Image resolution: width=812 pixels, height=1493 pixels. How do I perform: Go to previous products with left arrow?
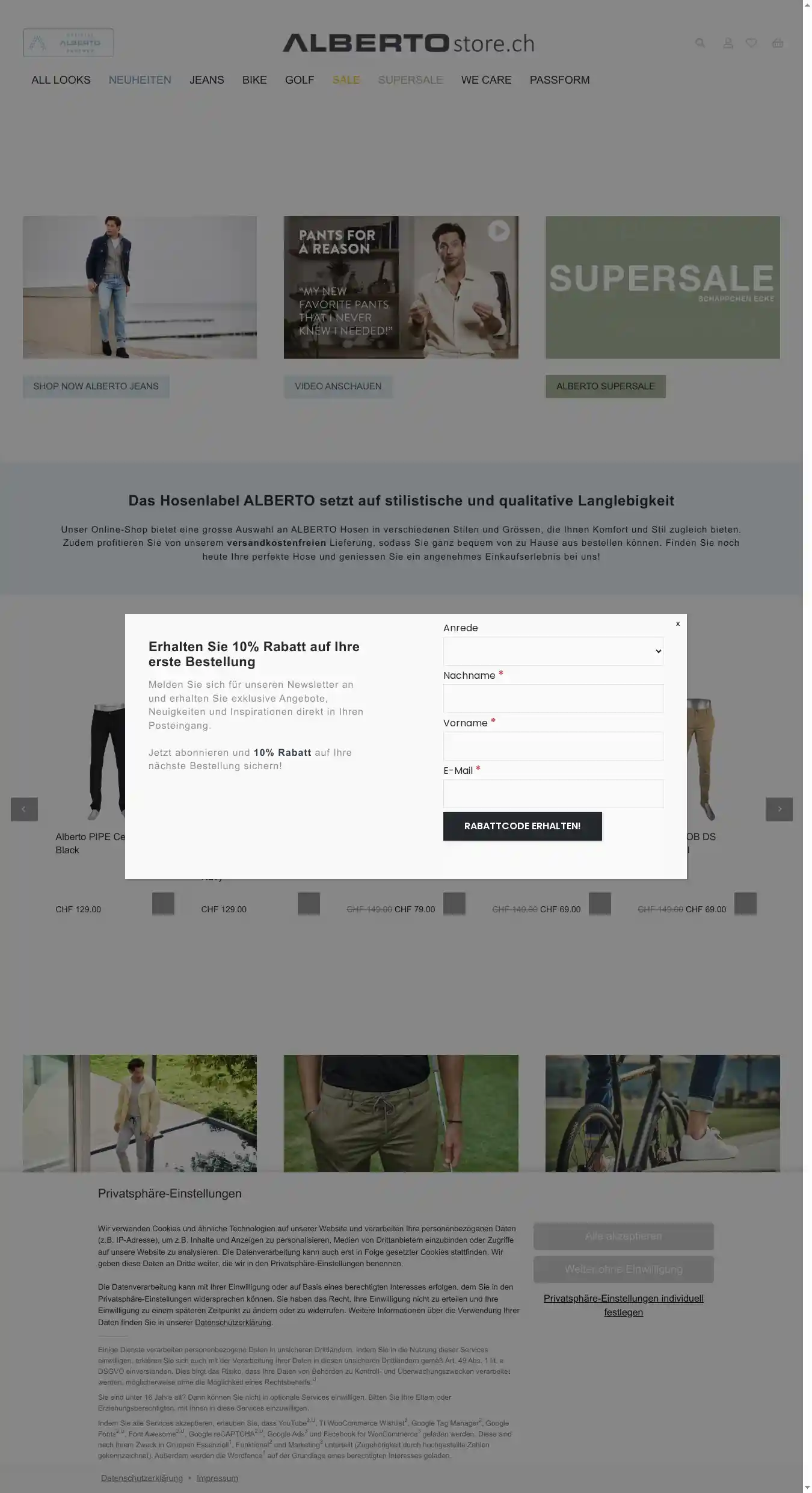click(24, 809)
